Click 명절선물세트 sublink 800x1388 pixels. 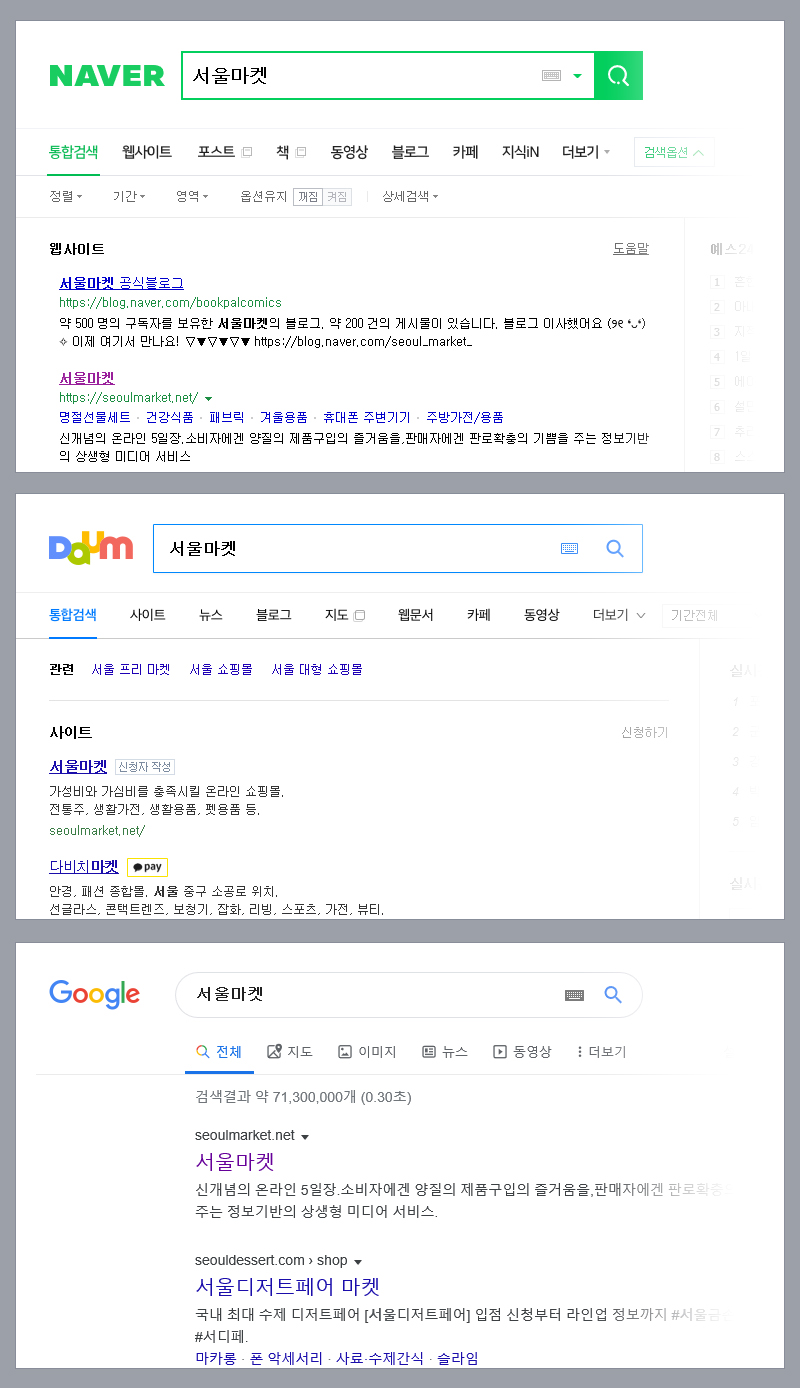point(95,417)
